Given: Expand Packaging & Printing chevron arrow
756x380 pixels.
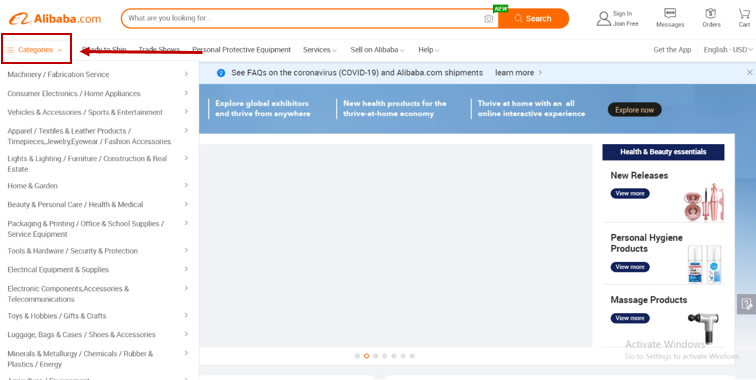Looking at the screenshot, I should [x=186, y=223].
